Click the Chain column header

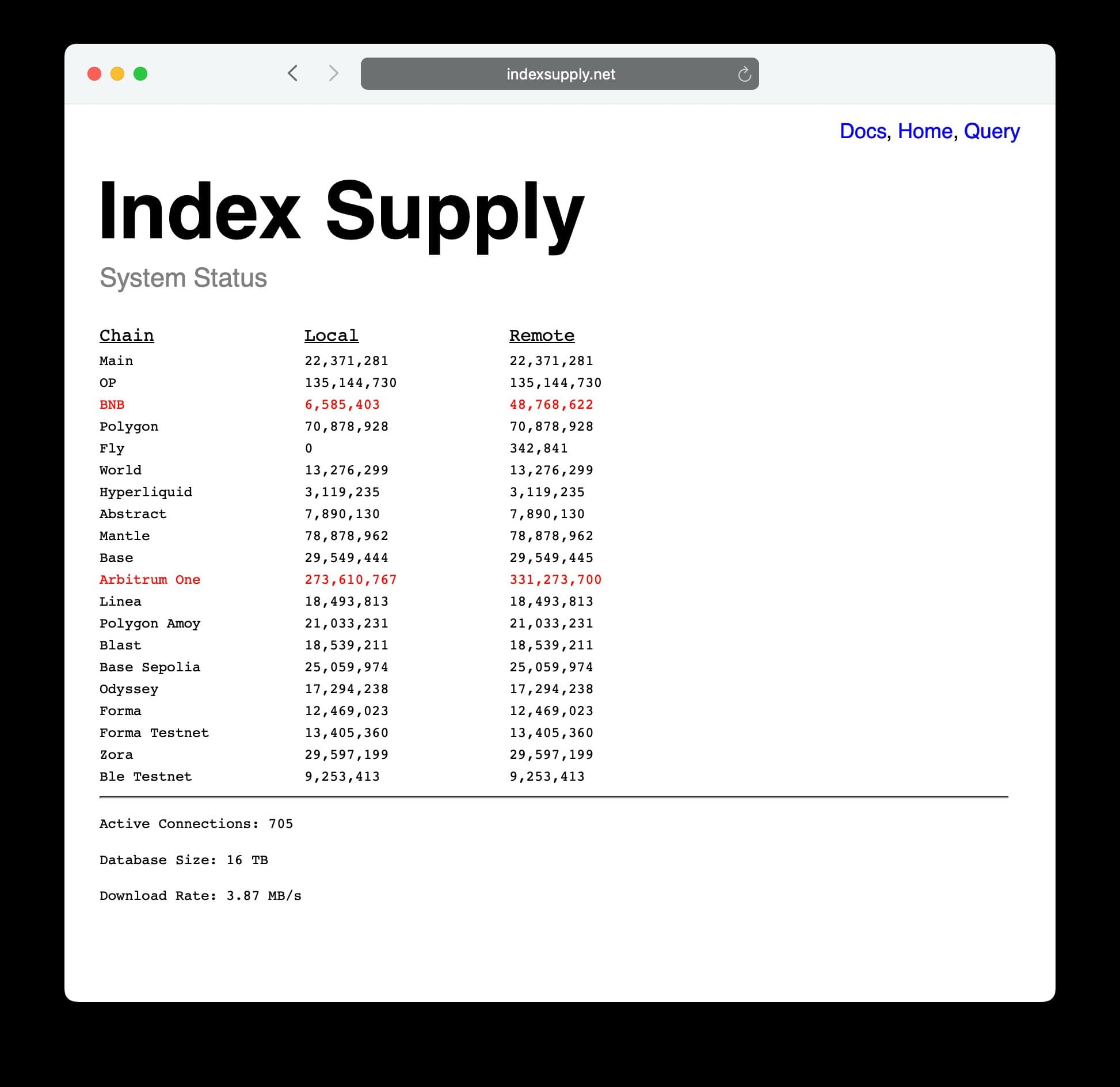click(x=127, y=336)
